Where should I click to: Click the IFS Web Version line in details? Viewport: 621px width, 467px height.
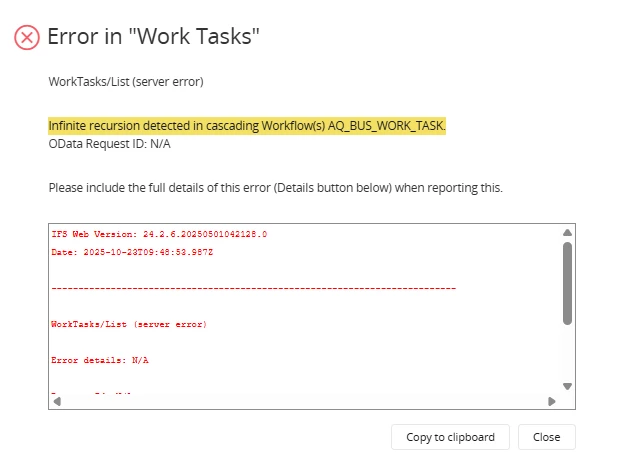point(159,234)
